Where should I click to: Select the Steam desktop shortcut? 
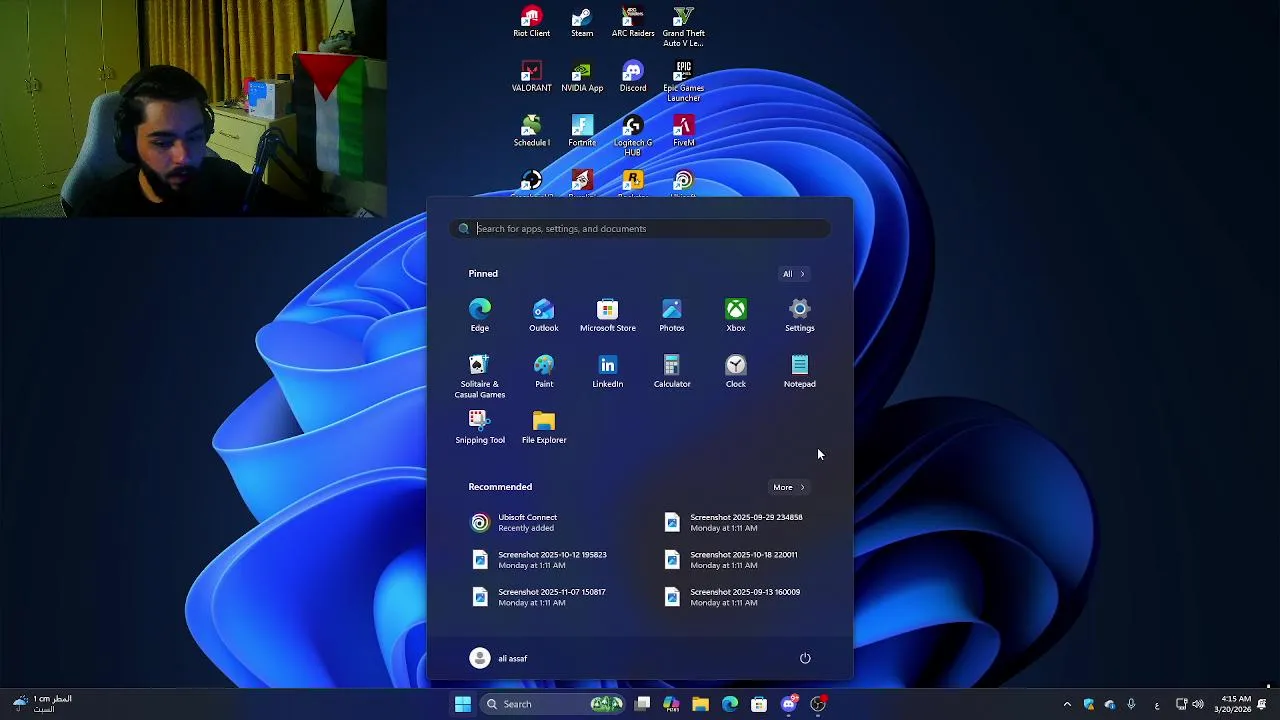(582, 22)
